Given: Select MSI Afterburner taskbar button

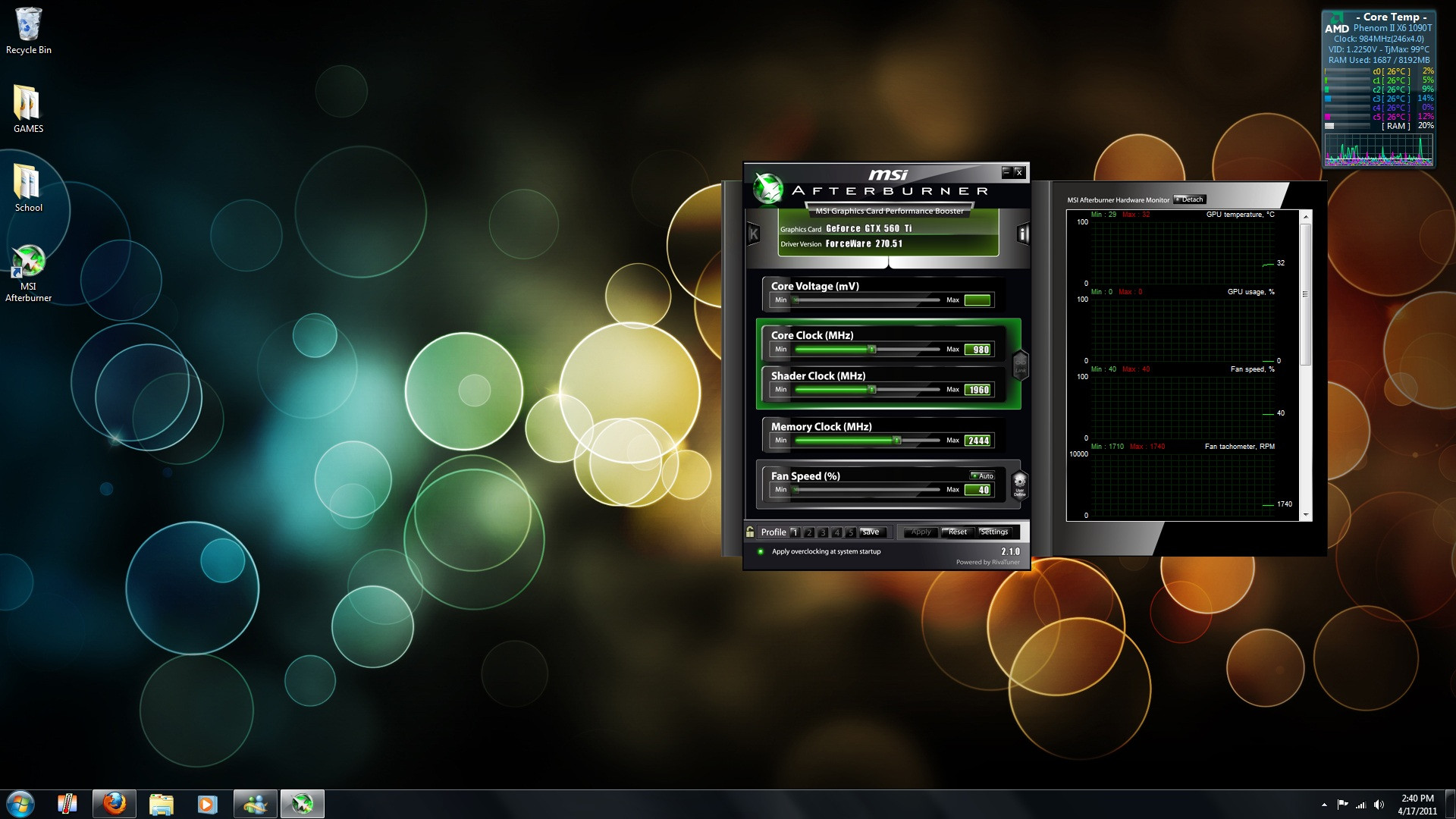Looking at the screenshot, I should coord(303,804).
